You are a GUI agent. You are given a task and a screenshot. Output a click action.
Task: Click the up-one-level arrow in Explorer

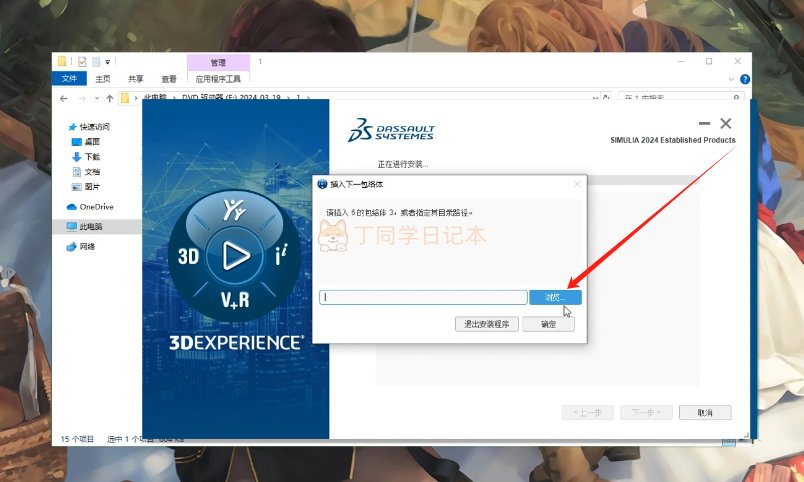109,98
